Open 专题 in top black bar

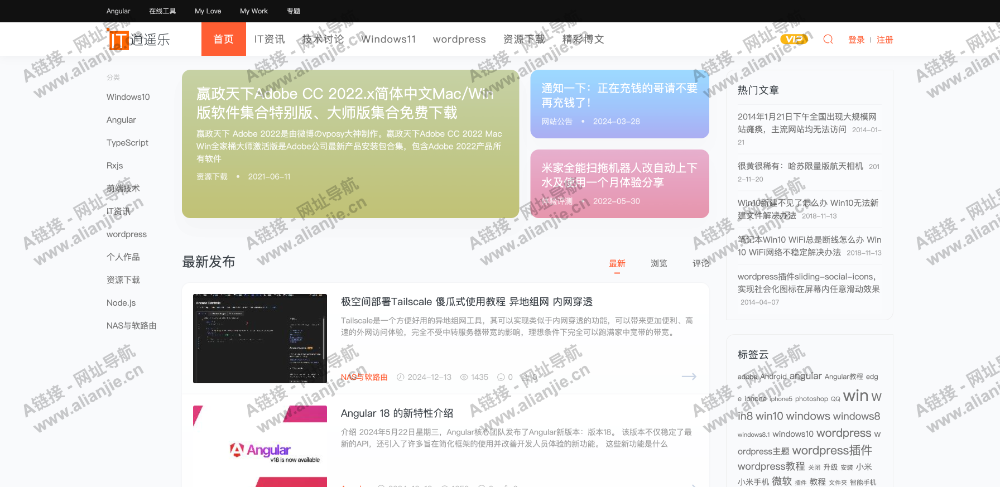pyautogui.click(x=293, y=11)
